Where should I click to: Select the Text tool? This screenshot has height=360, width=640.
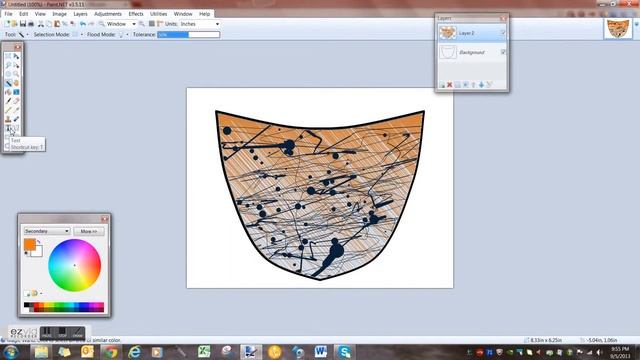8,129
